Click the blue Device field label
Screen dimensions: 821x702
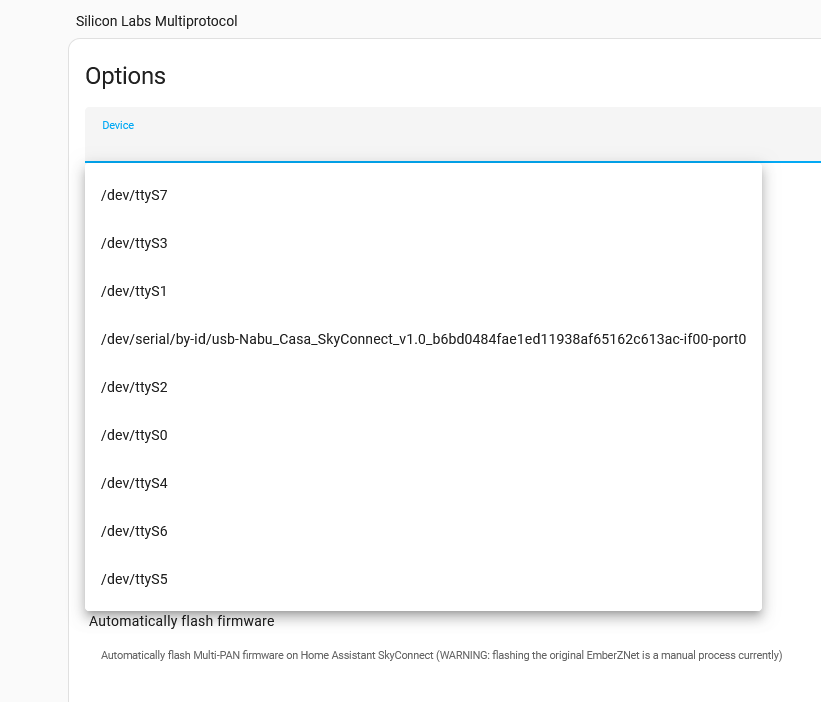pos(118,125)
